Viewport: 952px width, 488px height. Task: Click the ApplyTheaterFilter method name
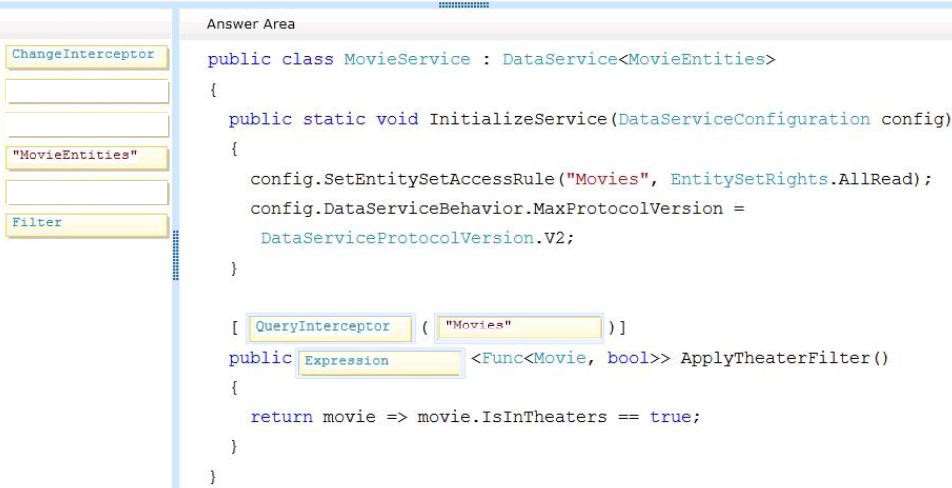point(776,358)
